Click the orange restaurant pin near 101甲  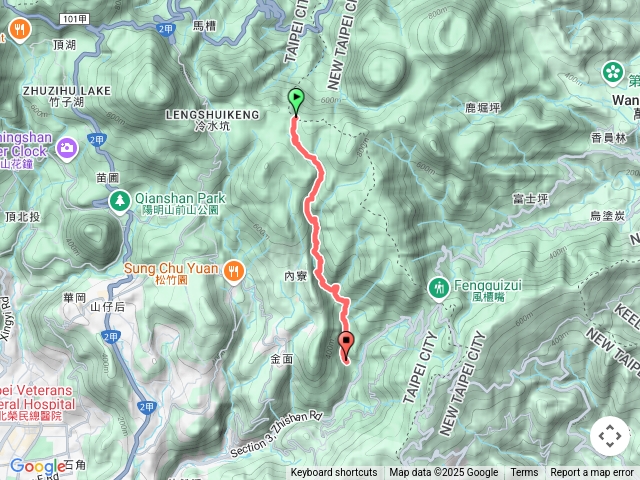[19, 30]
